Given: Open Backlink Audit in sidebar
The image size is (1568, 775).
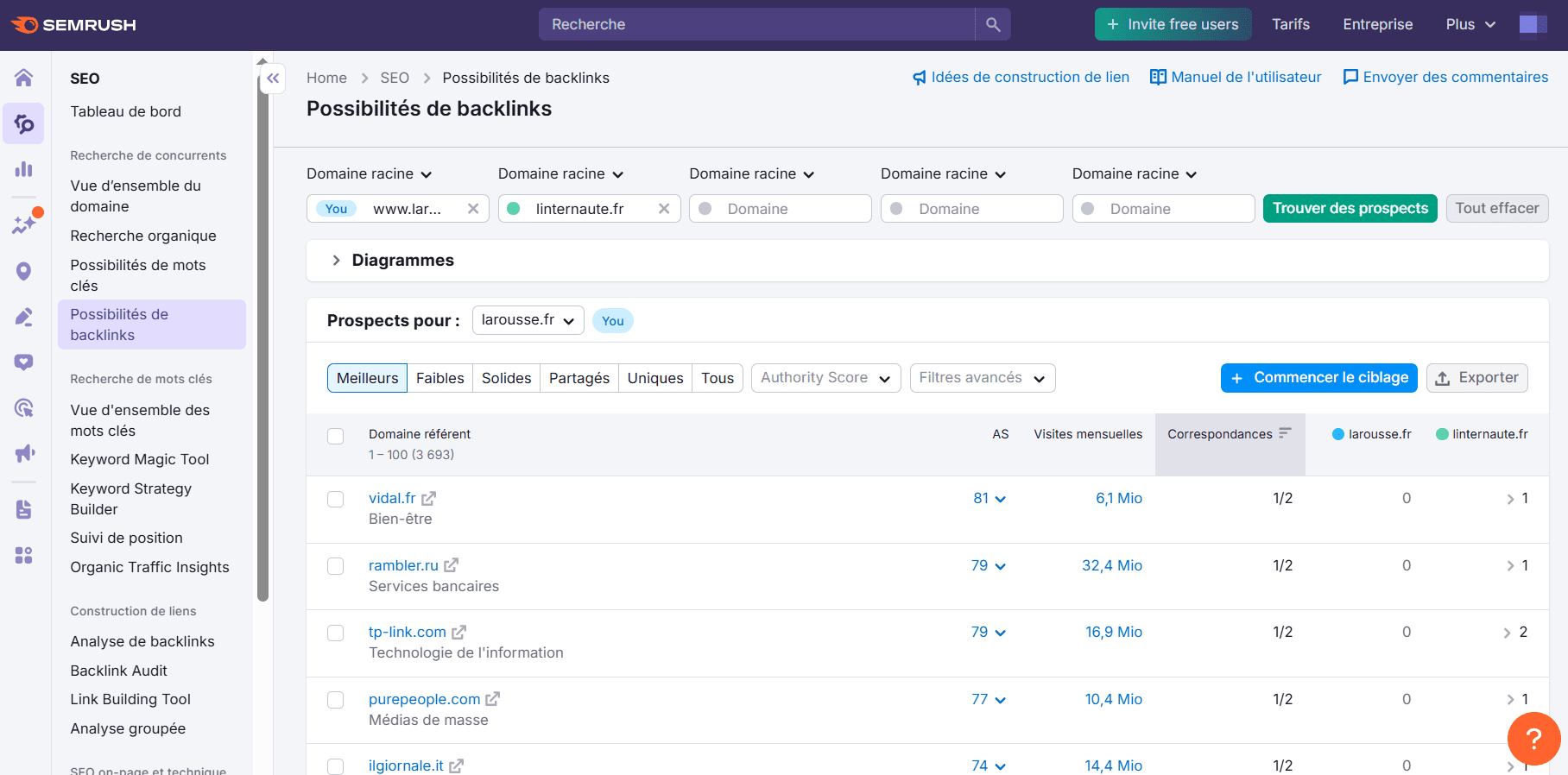Looking at the screenshot, I should point(119,671).
